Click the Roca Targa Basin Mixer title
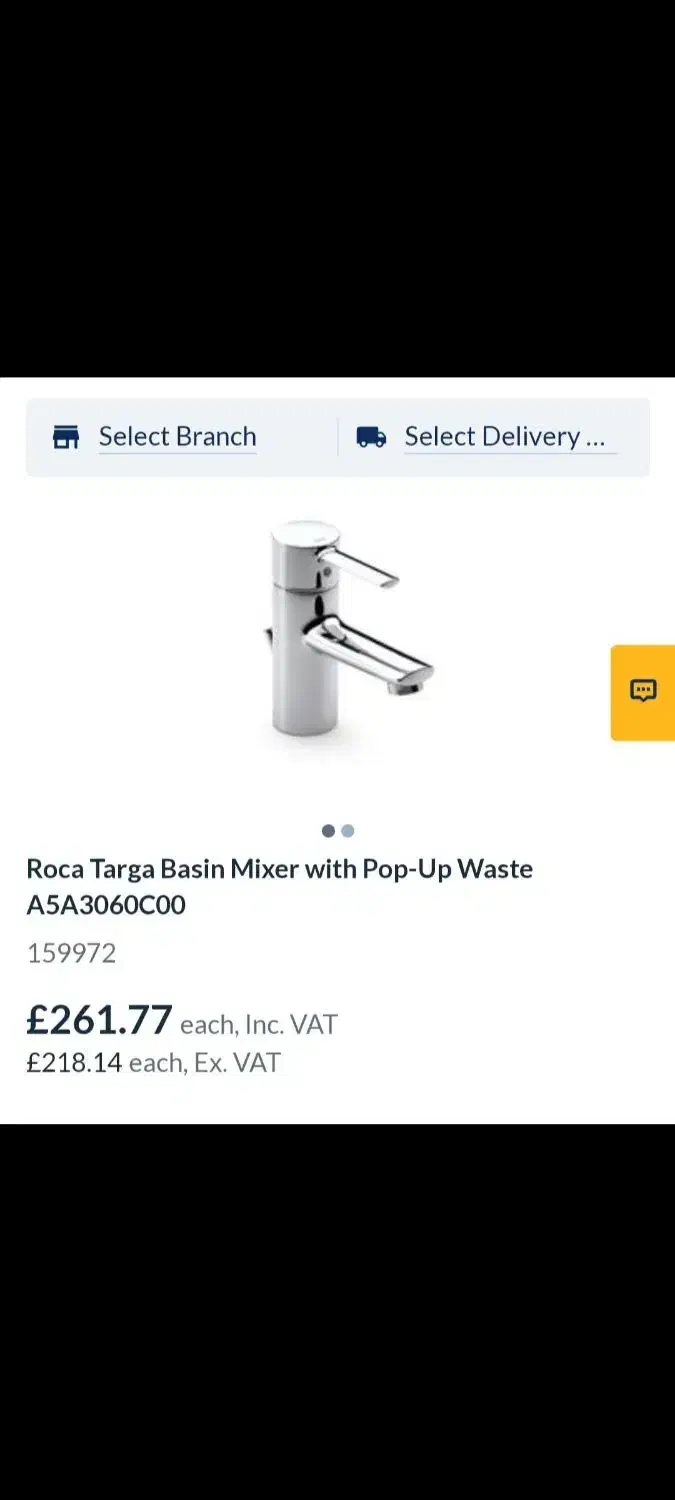This screenshot has width=675, height=1500. click(x=279, y=869)
